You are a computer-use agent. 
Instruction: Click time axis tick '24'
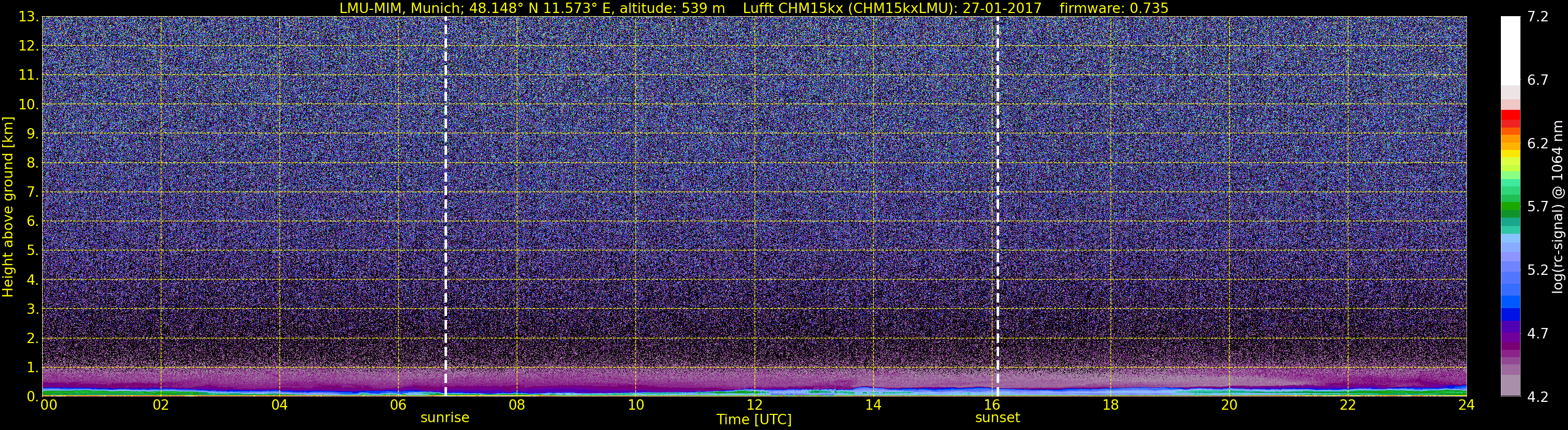(x=1467, y=405)
